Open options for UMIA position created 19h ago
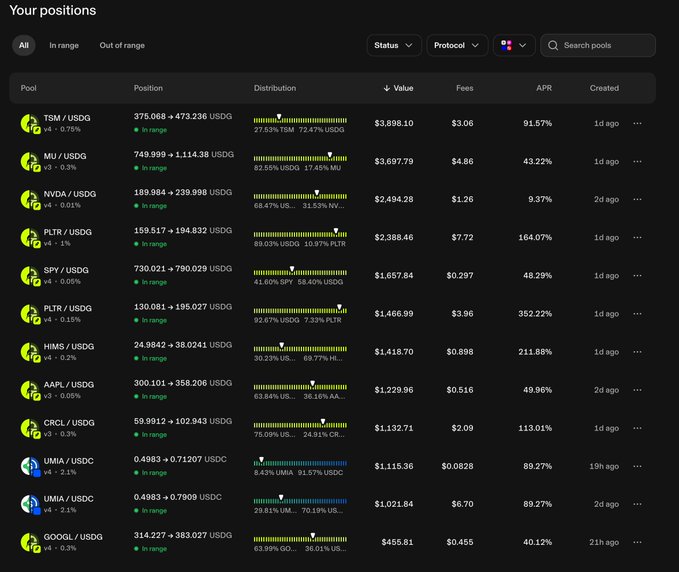The width and height of the screenshot is (679, 572). (637, 466)
